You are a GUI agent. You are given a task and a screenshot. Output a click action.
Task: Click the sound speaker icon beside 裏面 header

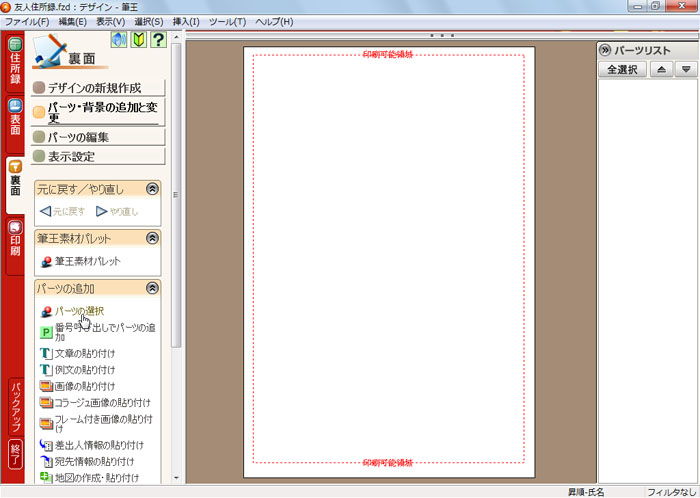point(117,41)
